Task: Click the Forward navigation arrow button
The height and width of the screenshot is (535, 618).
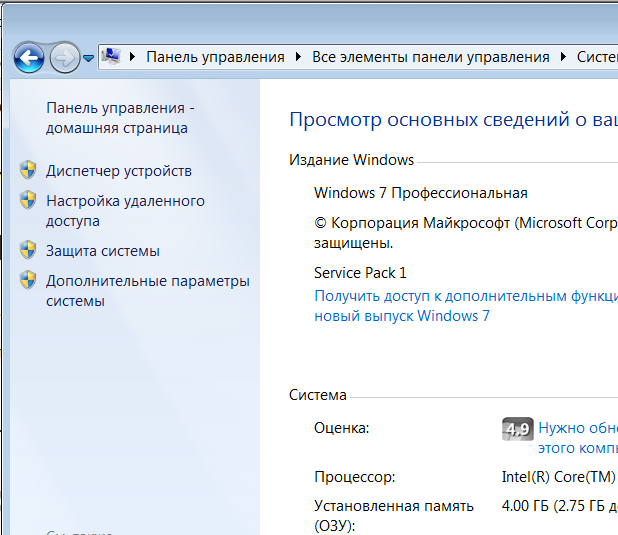Action: tap(63, 57)
